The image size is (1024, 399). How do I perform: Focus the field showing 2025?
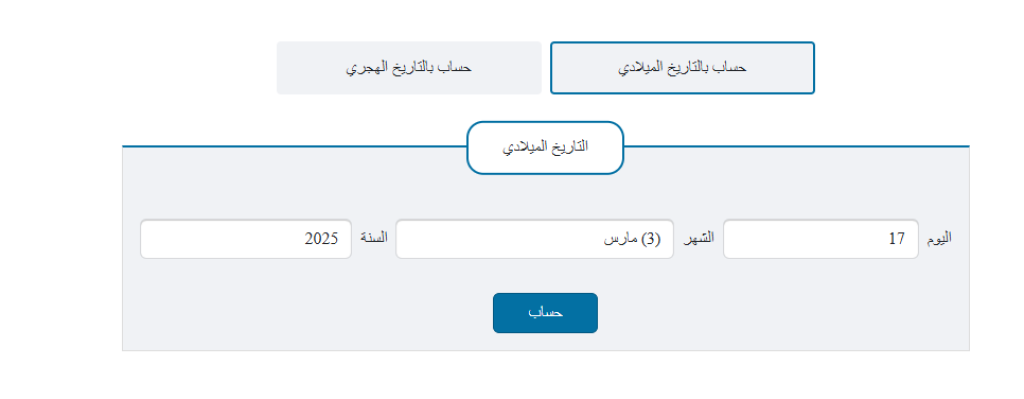click(x=246, y=239)
